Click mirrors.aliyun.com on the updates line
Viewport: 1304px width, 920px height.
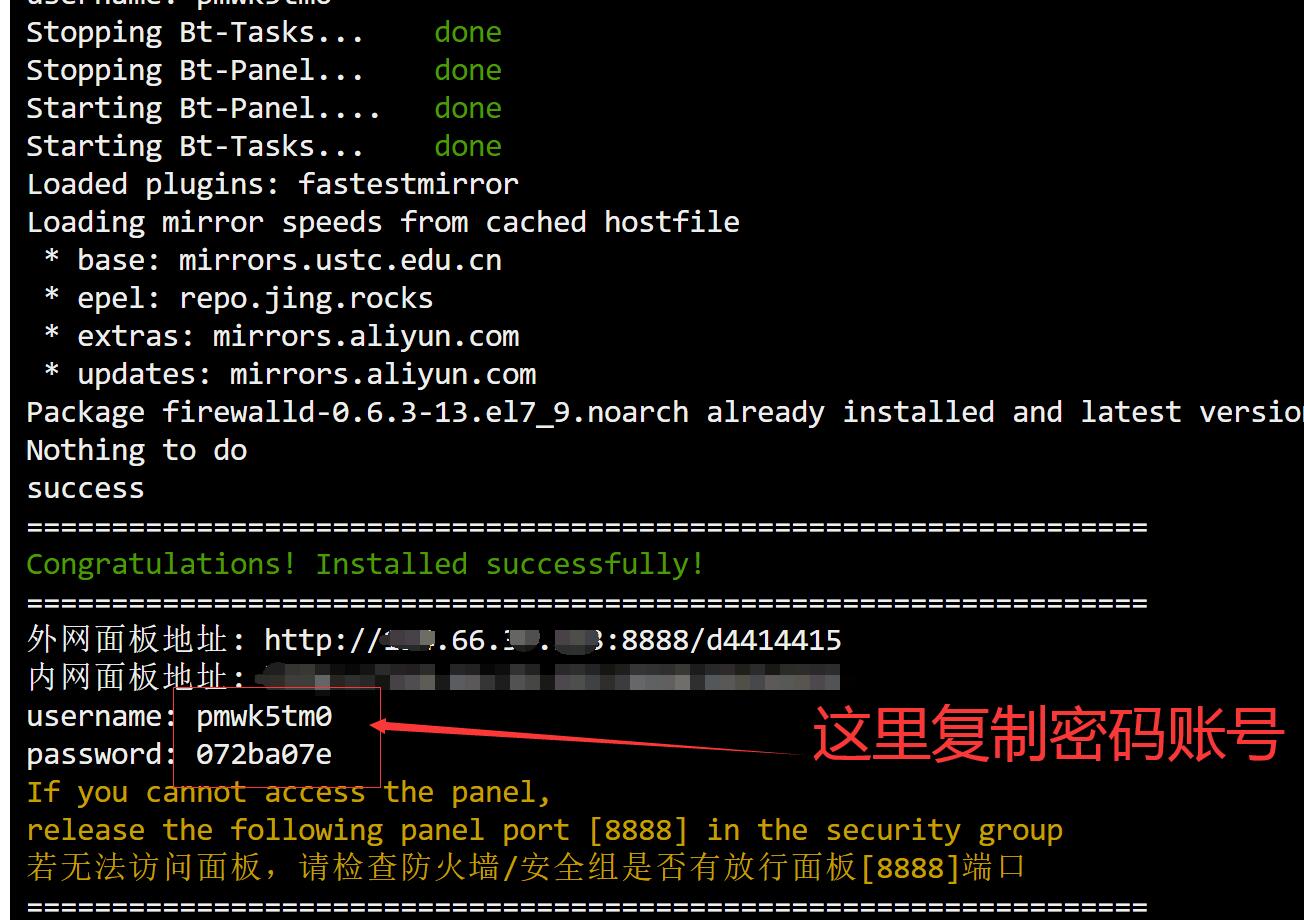[x=383, y=374]
